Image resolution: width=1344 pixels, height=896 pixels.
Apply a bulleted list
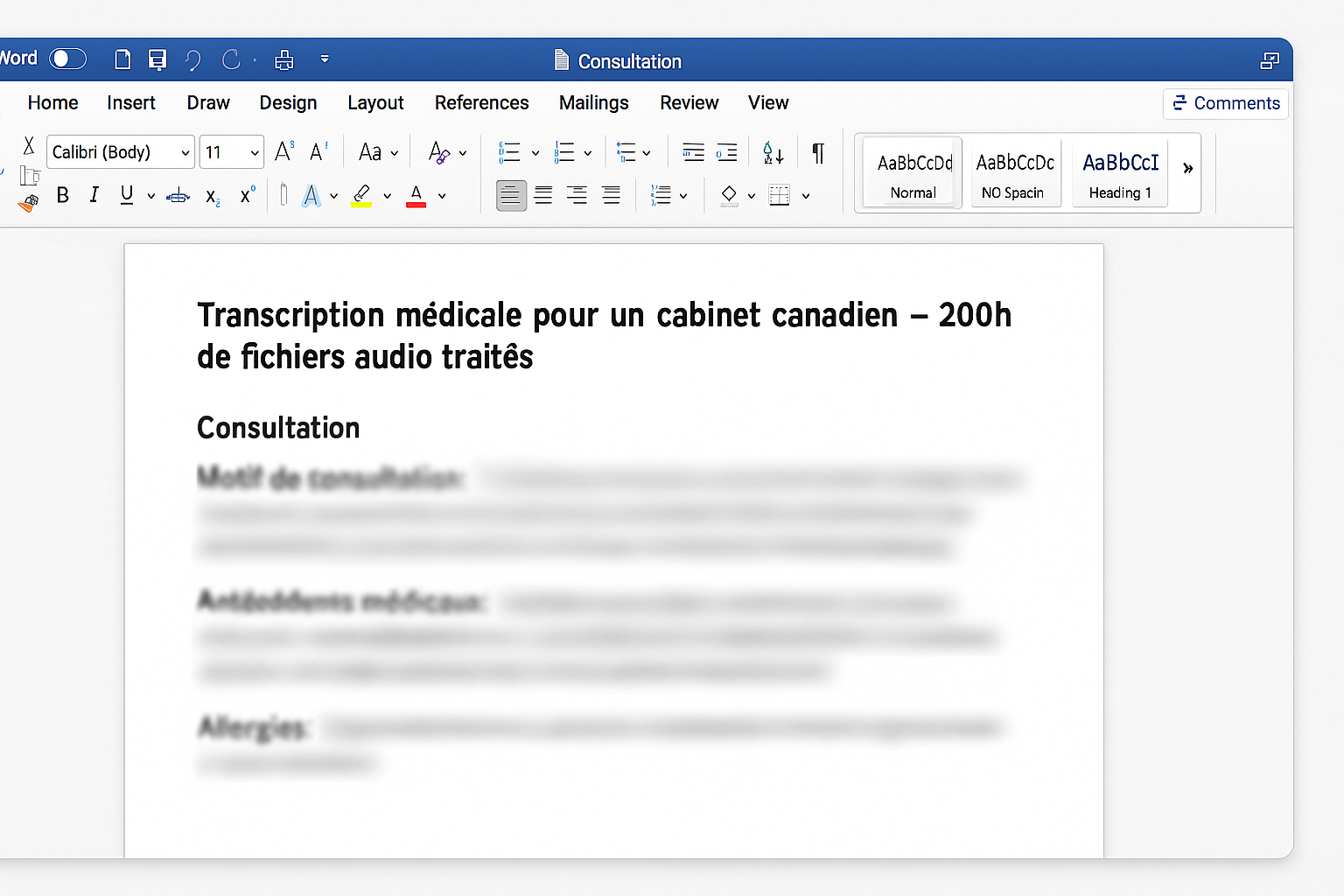(509, 152)
